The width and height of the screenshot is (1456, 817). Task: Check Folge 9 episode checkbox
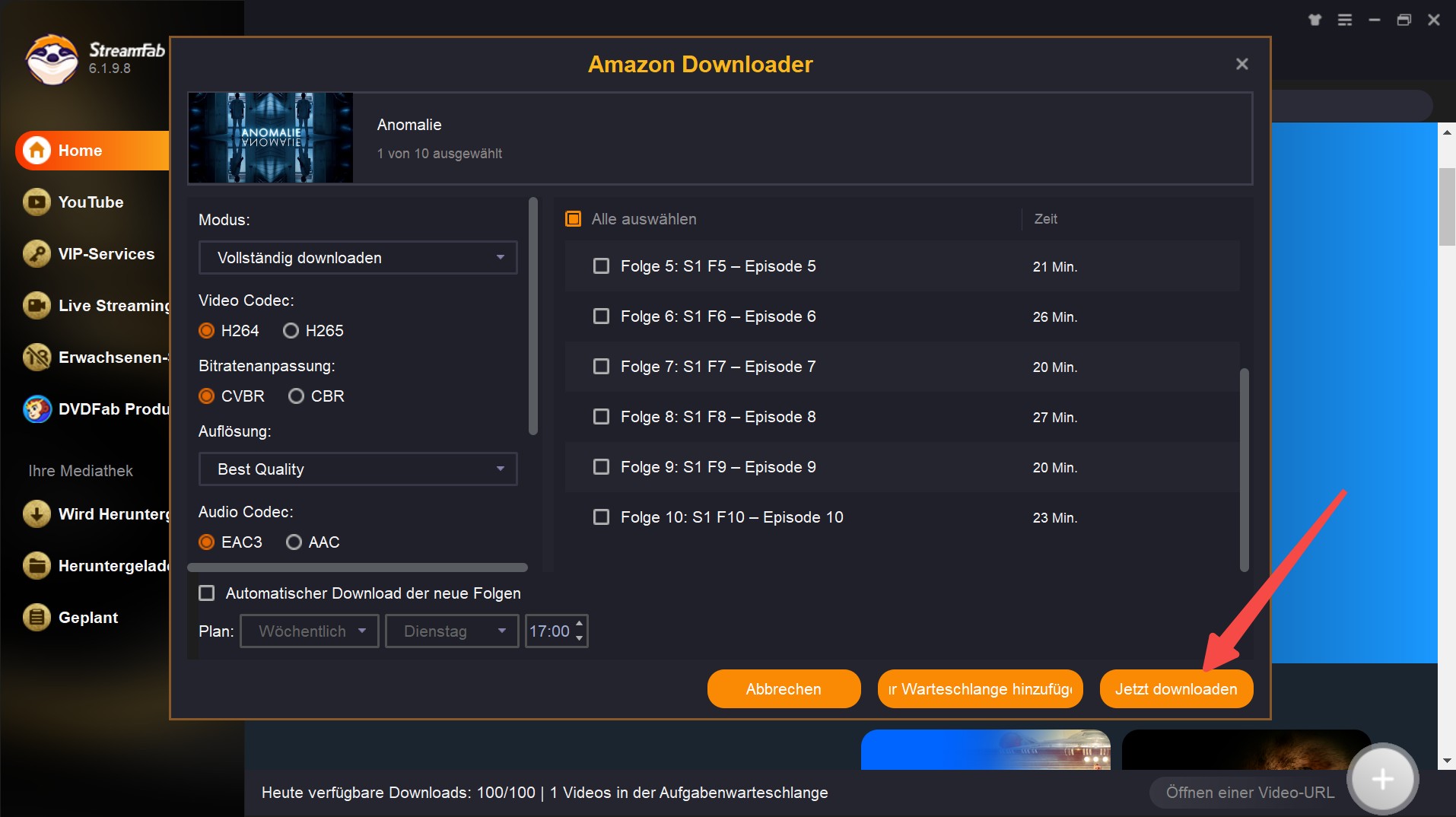coord(601,467)
